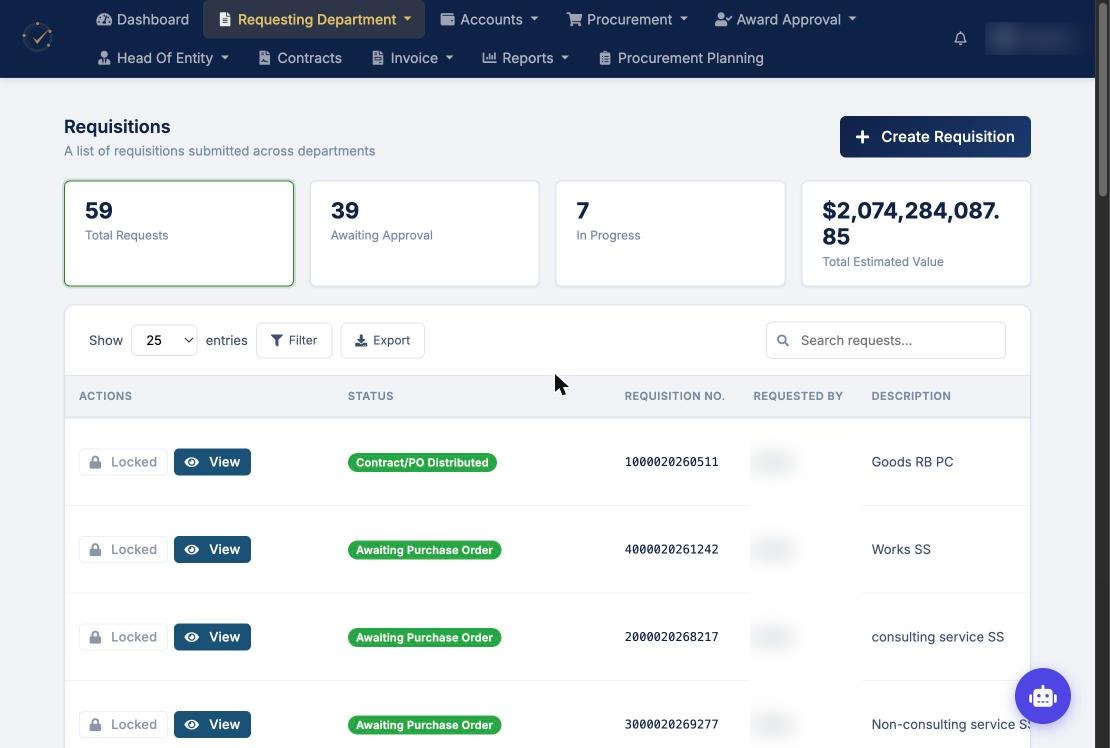Sort by the Description column header
This screenshot has height=748, width=1110.
[911, 396]
